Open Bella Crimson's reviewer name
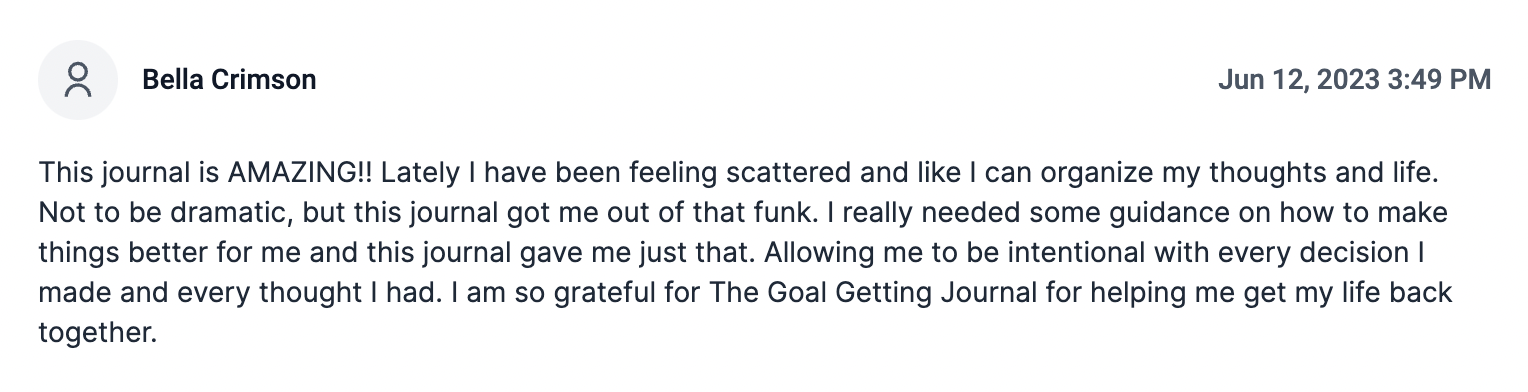This screenshot has width=1528, height=392. click(229, 80)
